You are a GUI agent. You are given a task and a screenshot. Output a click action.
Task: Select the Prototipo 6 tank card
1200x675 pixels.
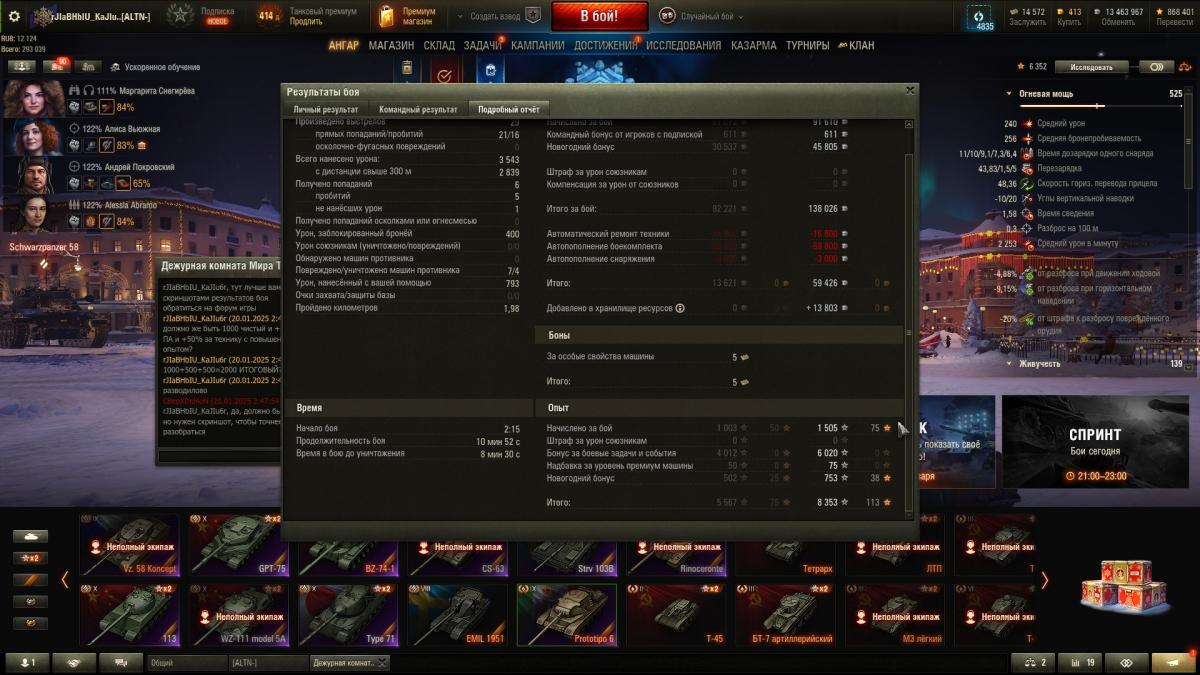click(x=566, y=614)
